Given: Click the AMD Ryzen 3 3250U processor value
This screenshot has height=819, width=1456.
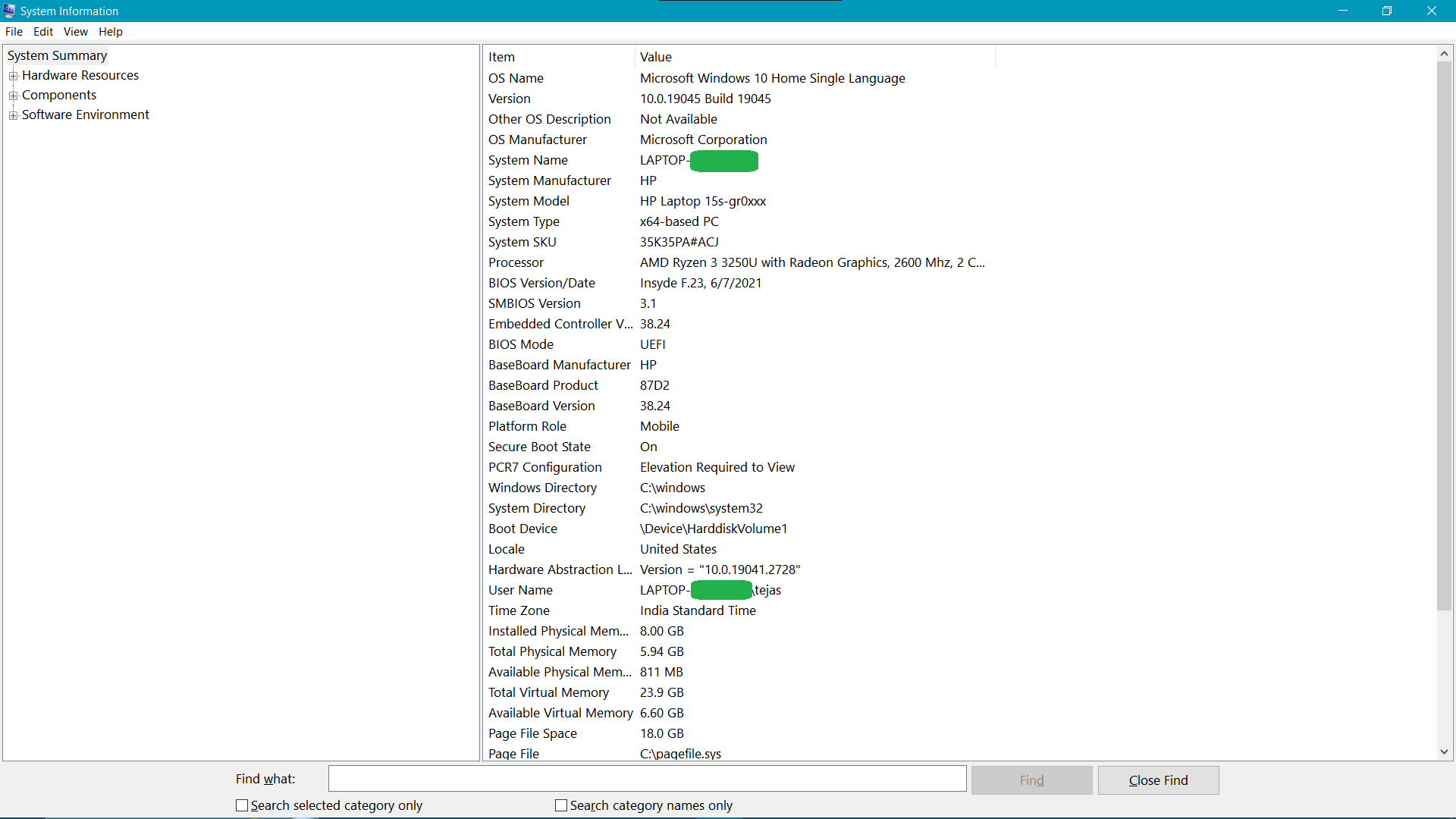Looking at the screenshot, I should click(812, 262).
